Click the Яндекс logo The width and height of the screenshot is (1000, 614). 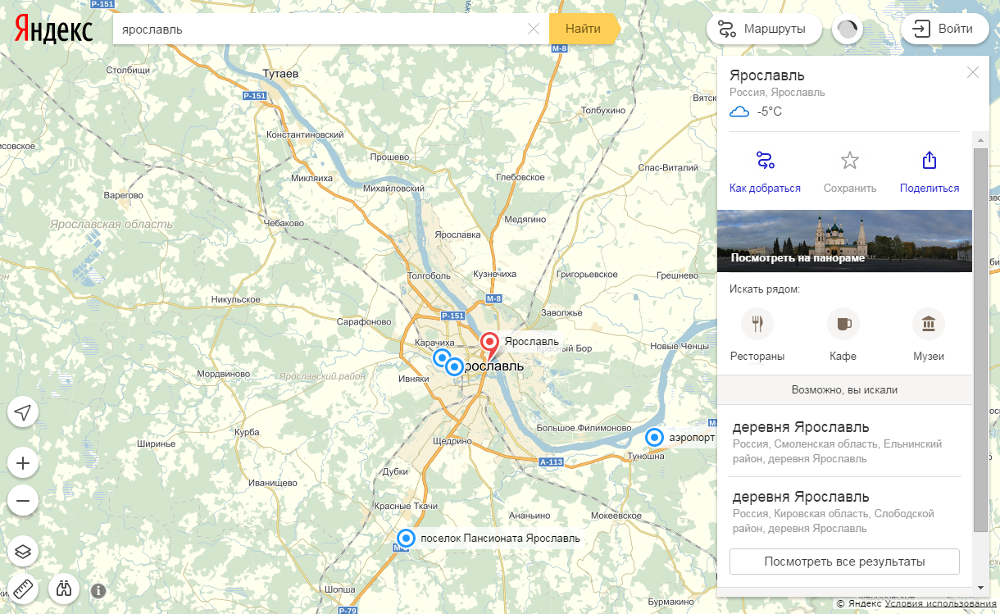coord(54,29)
